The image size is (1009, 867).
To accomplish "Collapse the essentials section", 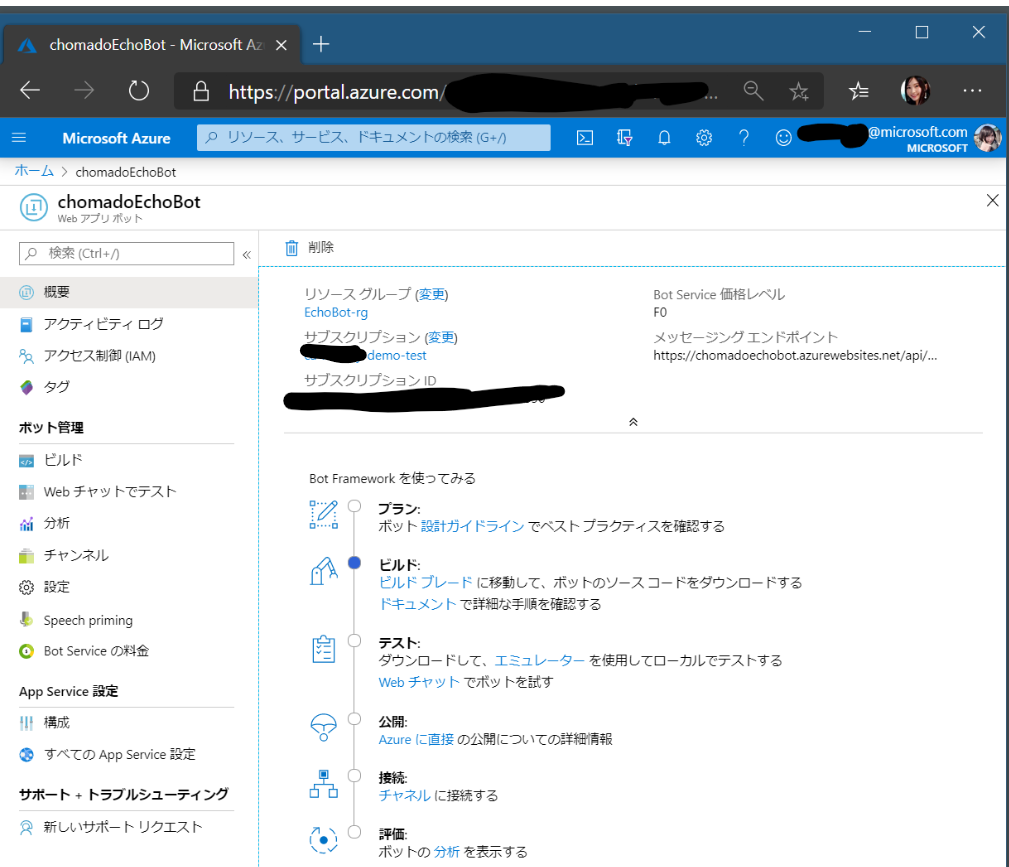I will click(633, 422).
